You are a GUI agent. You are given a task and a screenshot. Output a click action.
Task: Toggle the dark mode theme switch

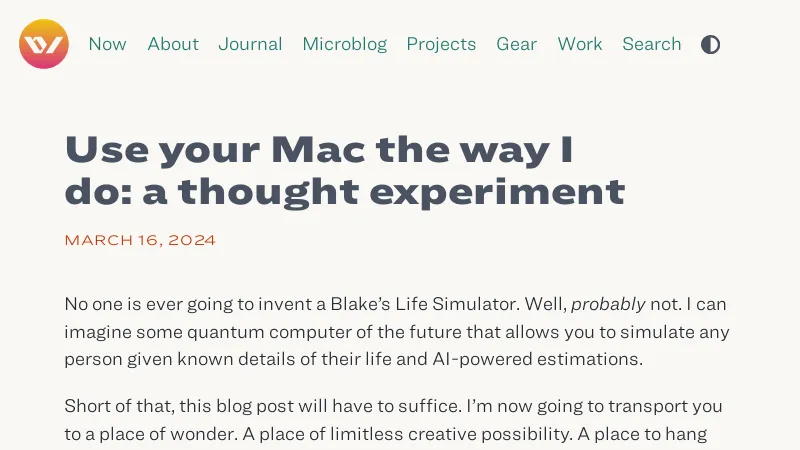pos(710,44)
